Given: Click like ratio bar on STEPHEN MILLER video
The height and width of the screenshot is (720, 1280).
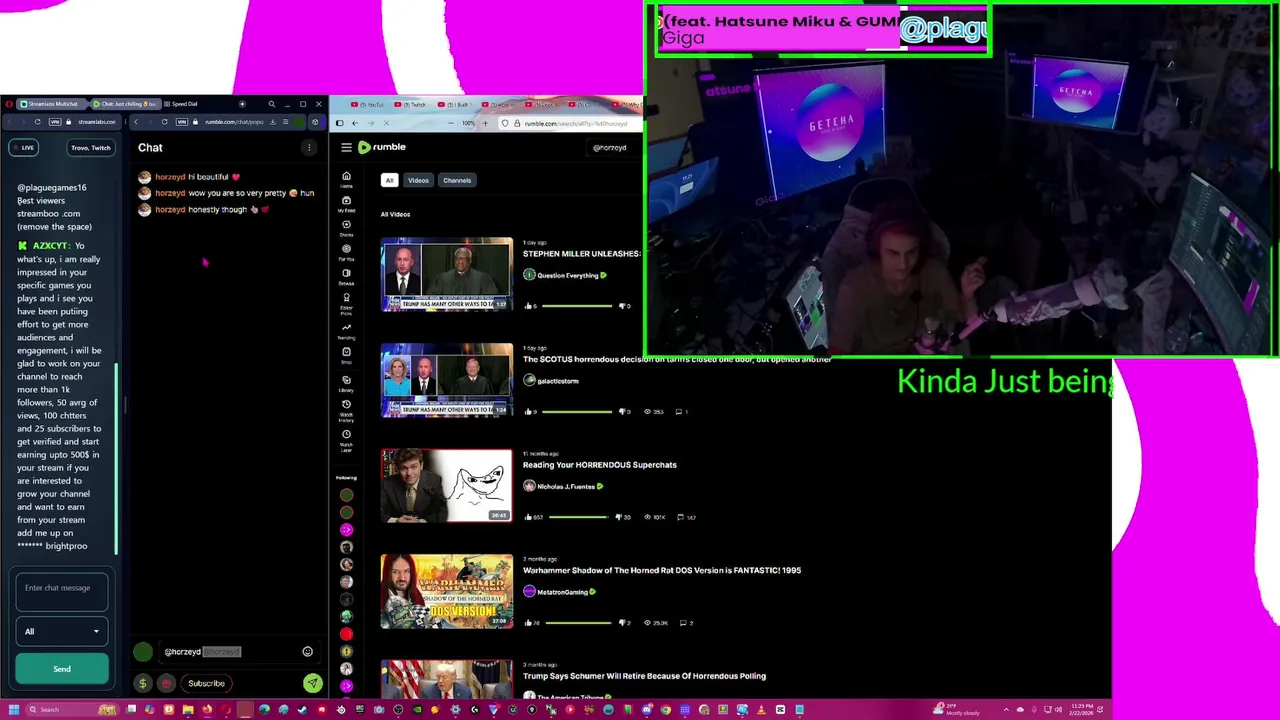Looking at the screenshot, I should click(x=575, y=306).
